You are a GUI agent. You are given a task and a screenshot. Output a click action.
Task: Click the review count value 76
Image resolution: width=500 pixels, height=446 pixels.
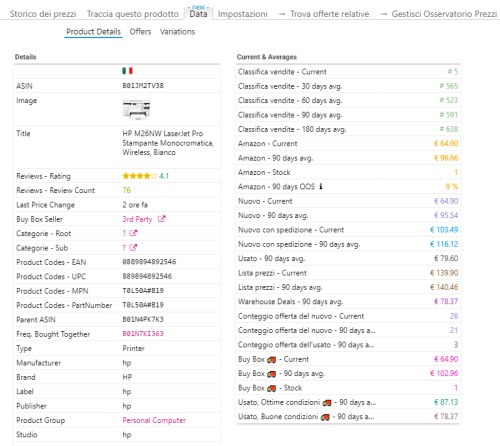pos(127,190)
